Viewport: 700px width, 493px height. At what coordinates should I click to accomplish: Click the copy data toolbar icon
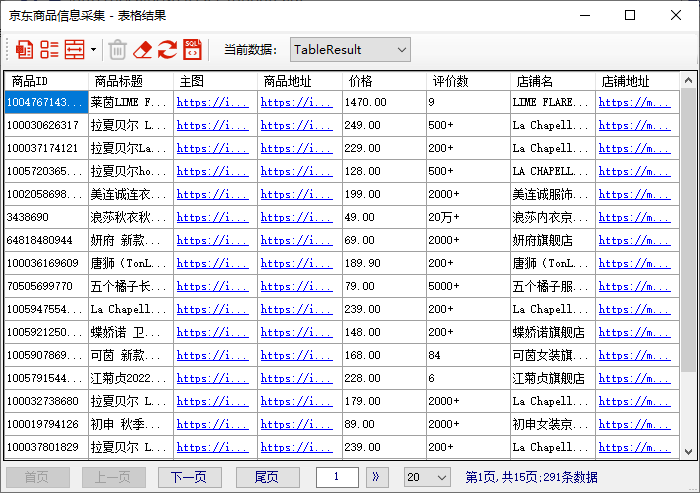tap(25, 49)
